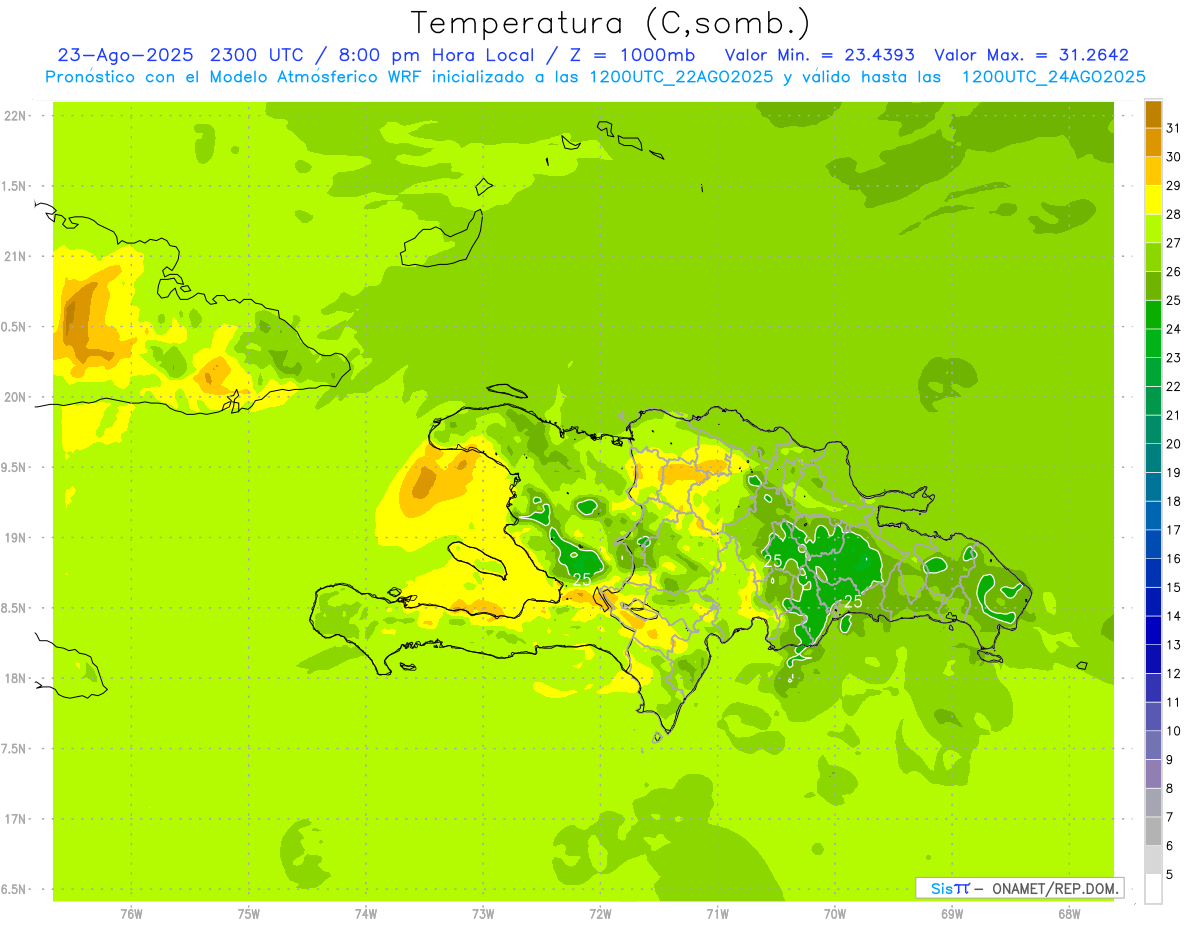Click the legend value '31'
Viewport: 1200px width, 927px height.
[1174, 128]
